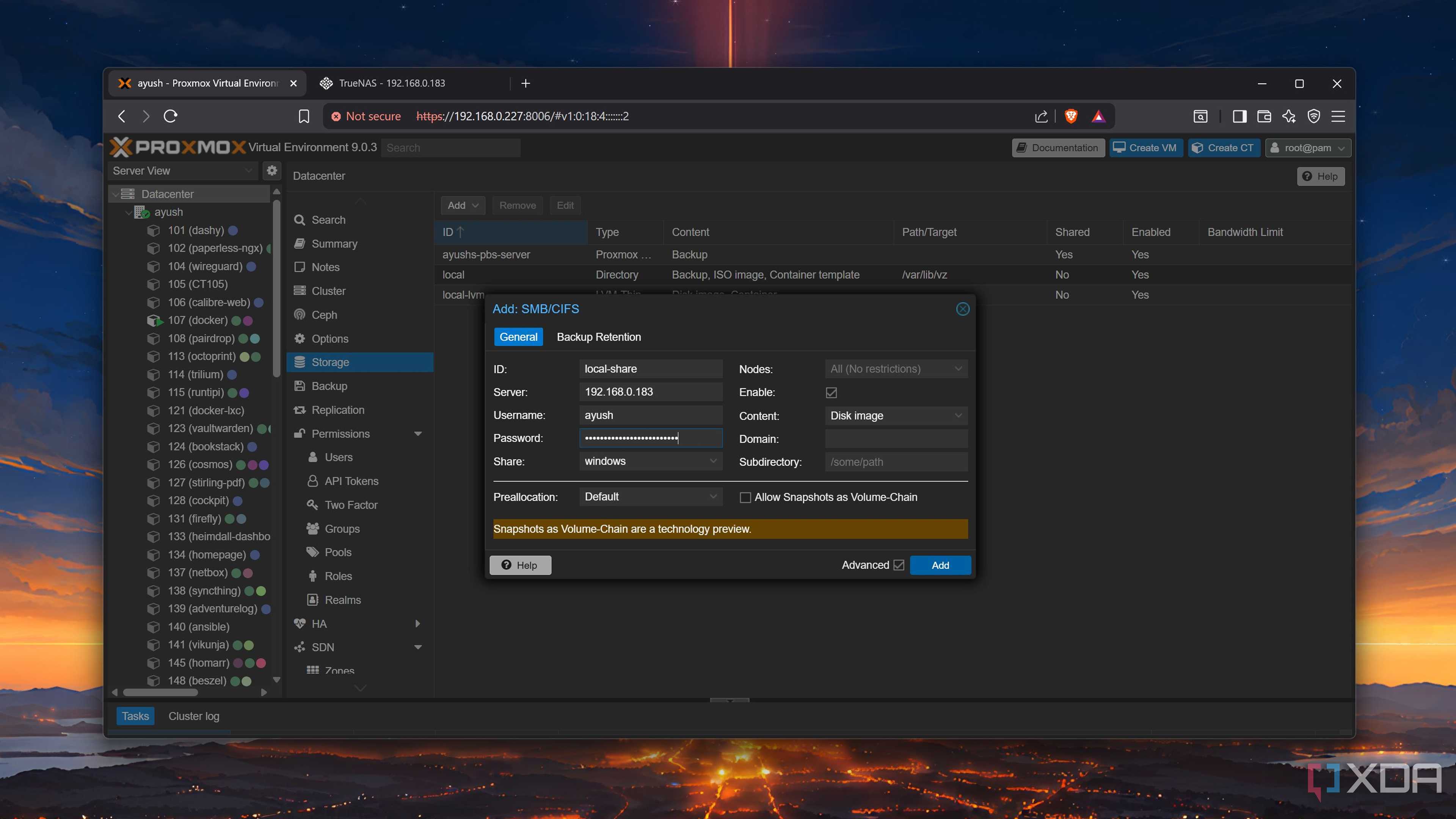Collapse the Permissions section arrow
This screenshot has width=1456, height=819.
tap(418, 433)
